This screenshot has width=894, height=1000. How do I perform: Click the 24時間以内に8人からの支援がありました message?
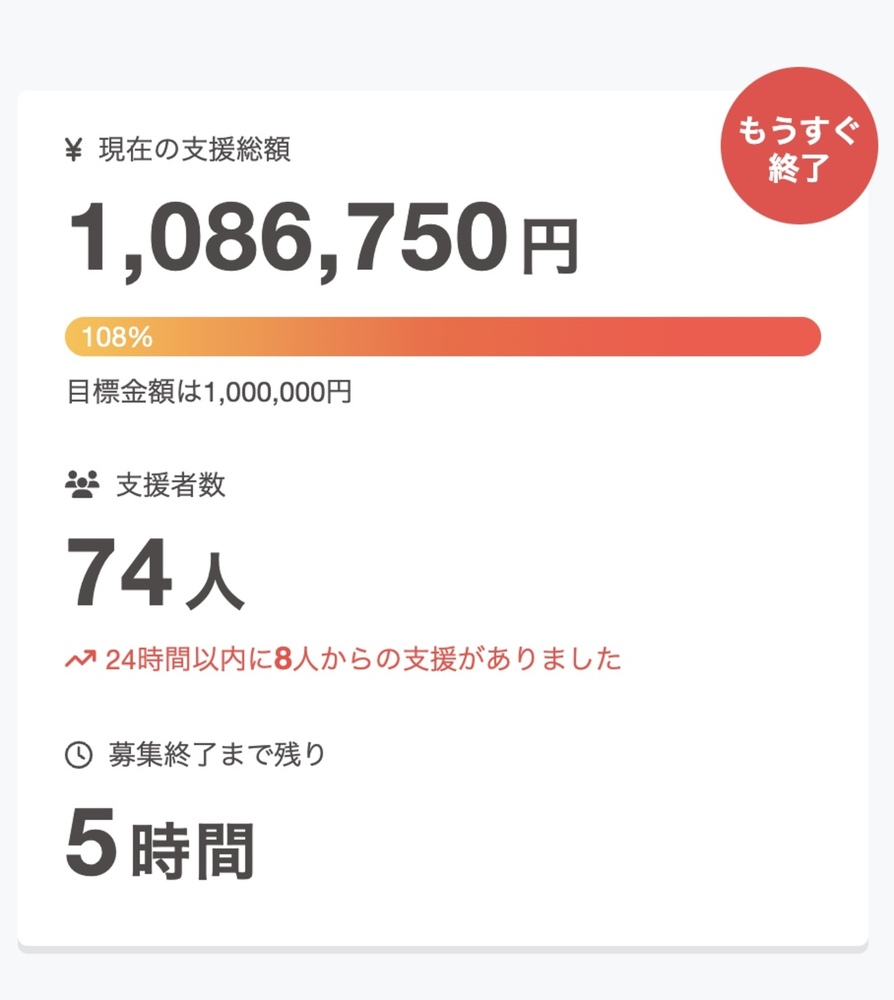pyautogui.click(x=360, y=657)
